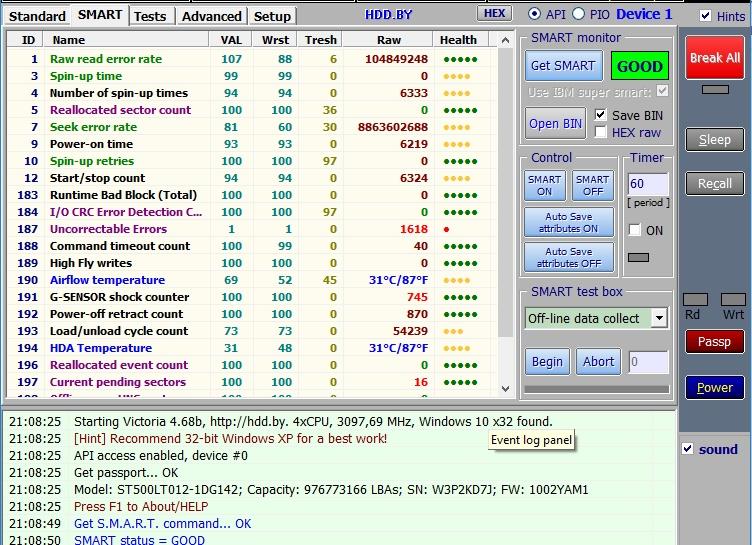Screen dimensions: 752x545
Task: Turn Auto Save attributes OFF
Action: point(568,257)
